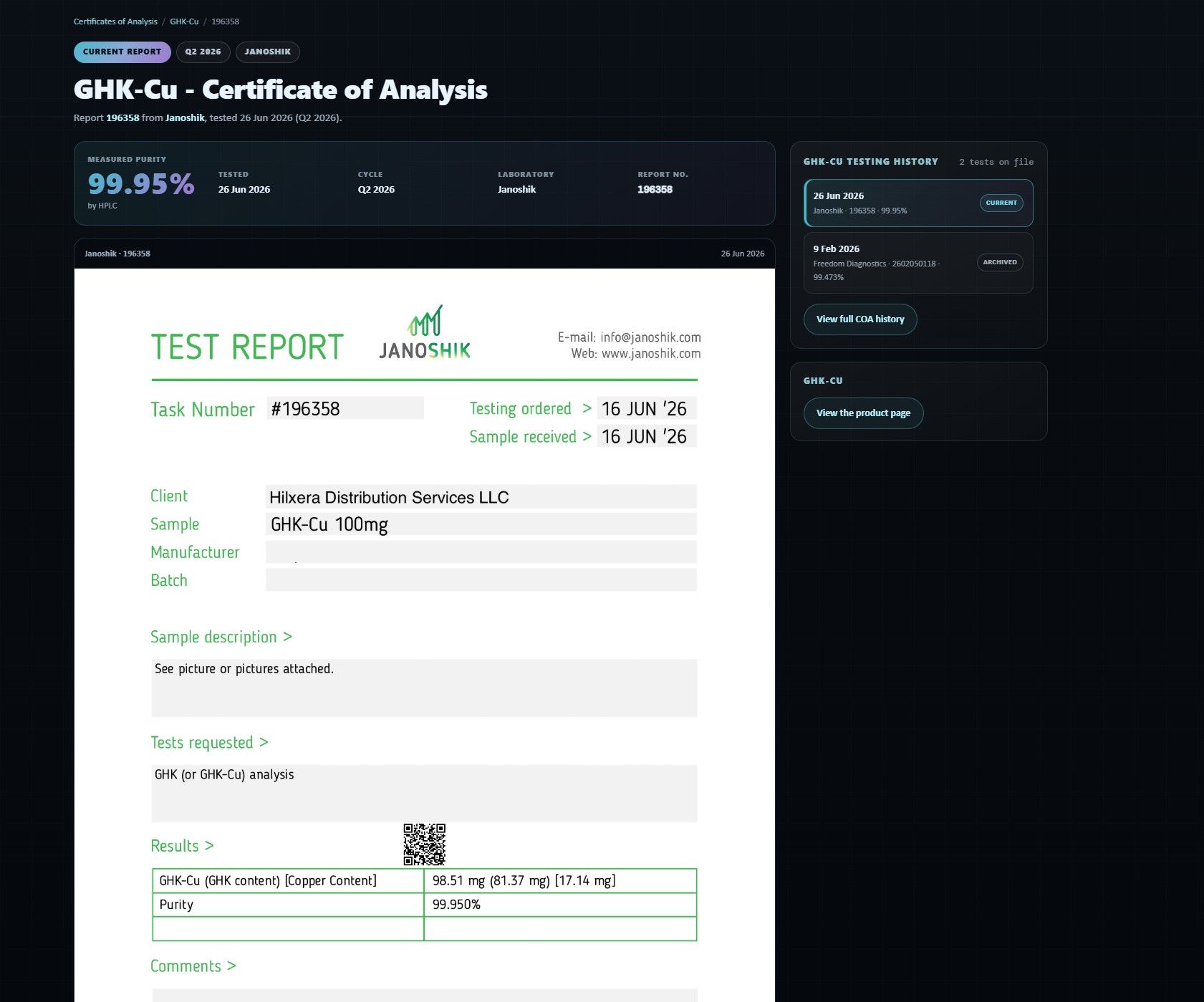
Task: Click the Testing ordered date 16 JUN '26
Action: click(647, 408)
